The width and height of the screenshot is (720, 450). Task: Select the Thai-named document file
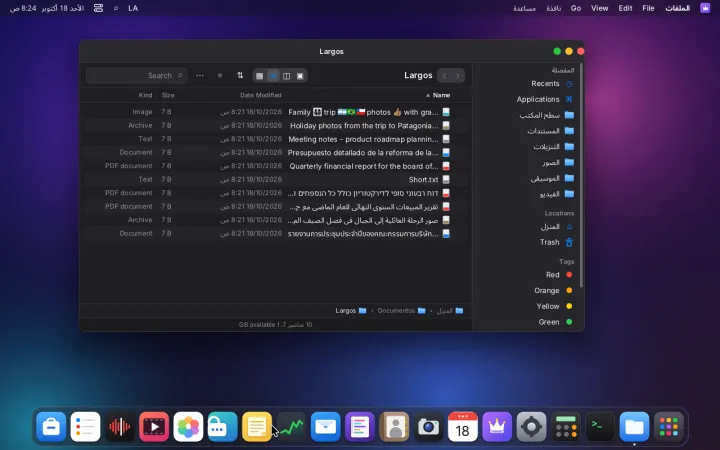point(276,234)
